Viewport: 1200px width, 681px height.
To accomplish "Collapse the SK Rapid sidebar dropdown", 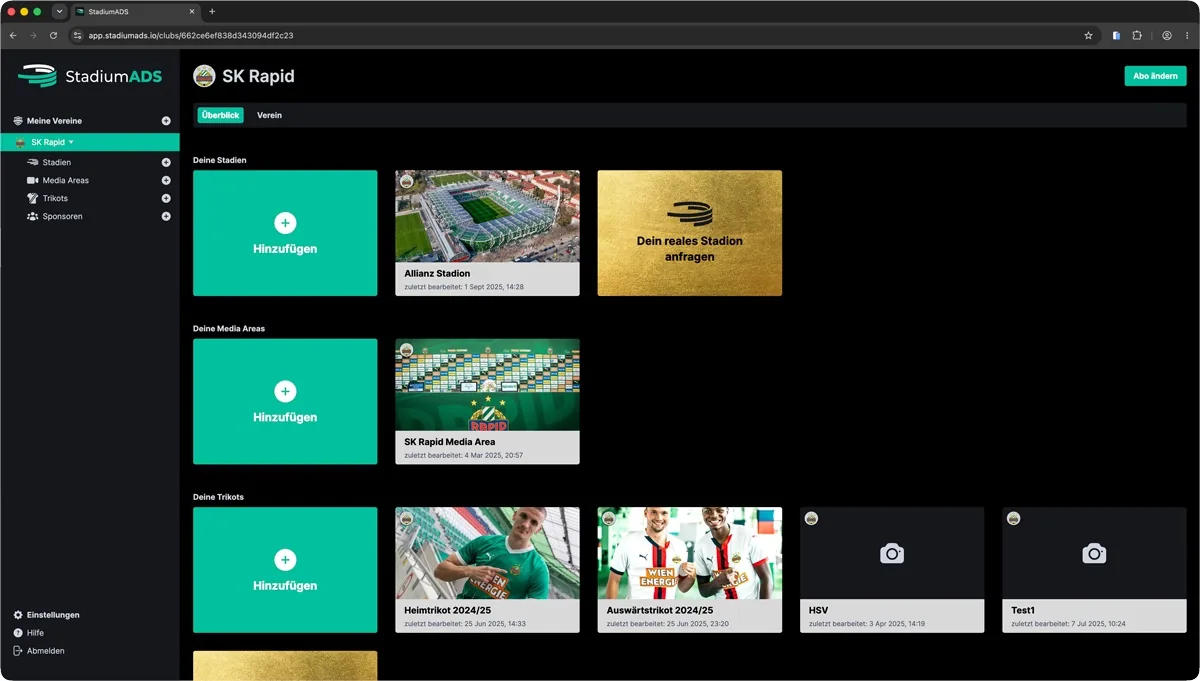I will point(71,142).
